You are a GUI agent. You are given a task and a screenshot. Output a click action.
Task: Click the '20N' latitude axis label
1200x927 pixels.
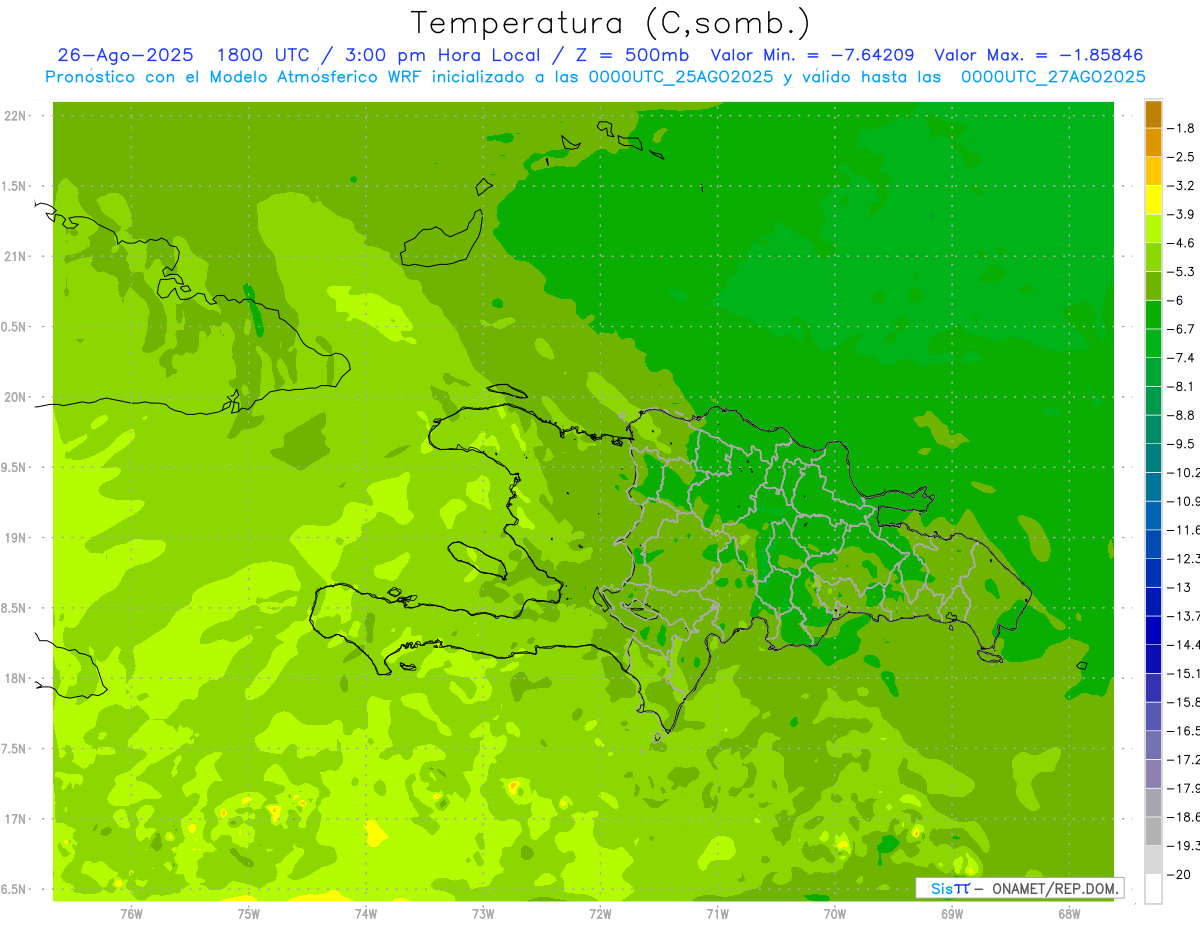tap(14, 397)
